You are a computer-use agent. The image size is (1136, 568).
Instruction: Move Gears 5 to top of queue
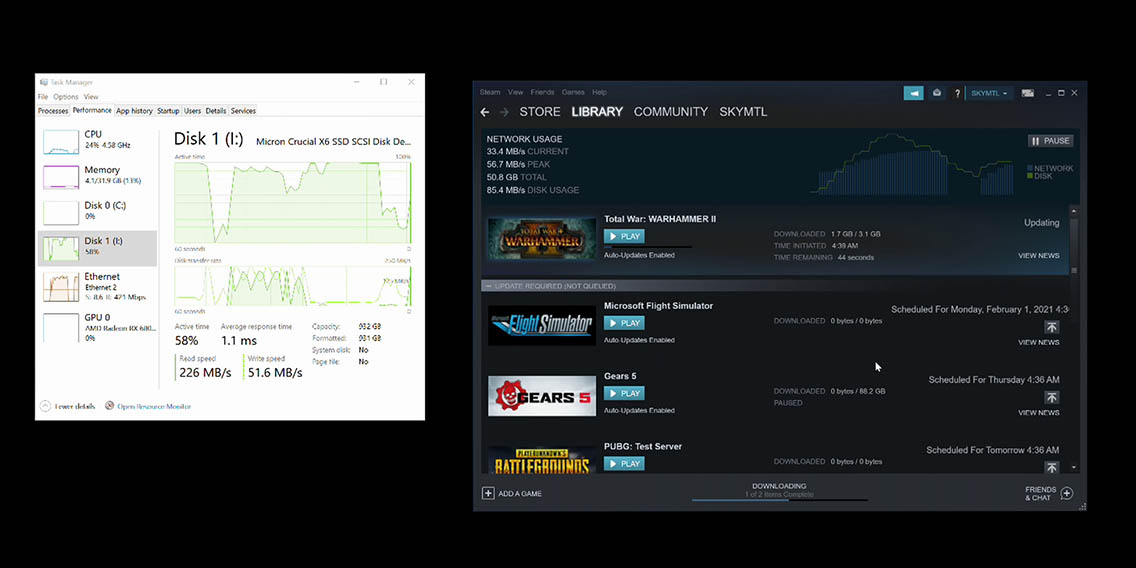1051,398
